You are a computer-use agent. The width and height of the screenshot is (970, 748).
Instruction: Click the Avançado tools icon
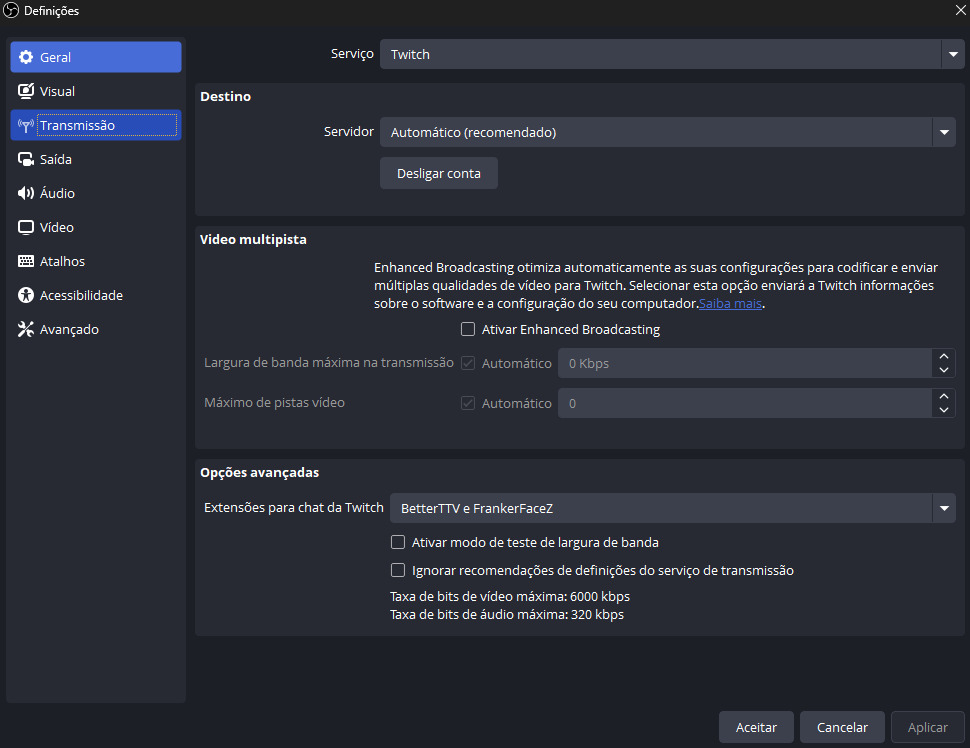[x=26, y=329]
